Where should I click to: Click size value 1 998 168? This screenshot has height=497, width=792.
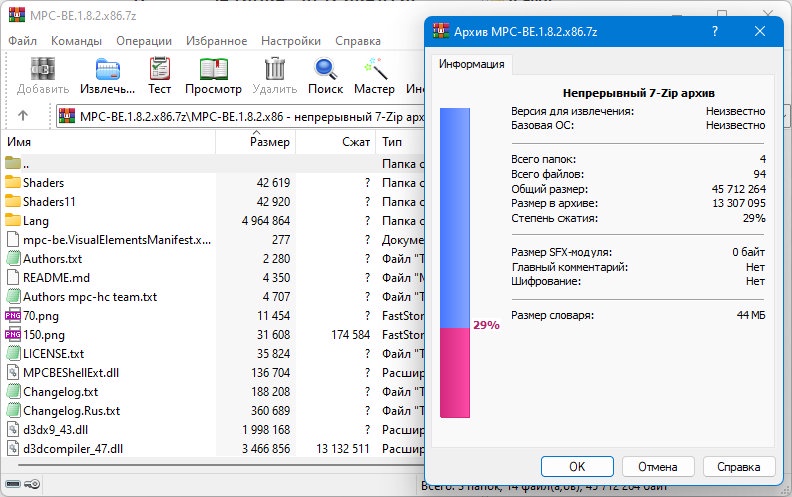[x=266, y=430]
